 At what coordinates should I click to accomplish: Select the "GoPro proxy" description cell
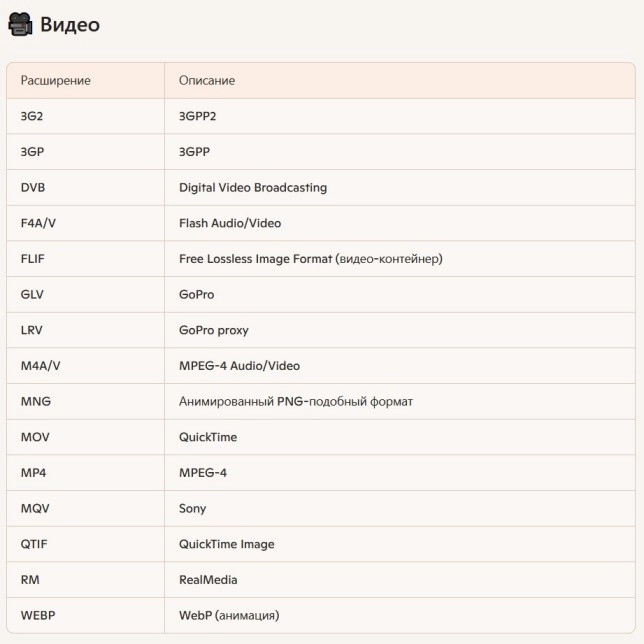pyautogui.click(x=214, y=330)
